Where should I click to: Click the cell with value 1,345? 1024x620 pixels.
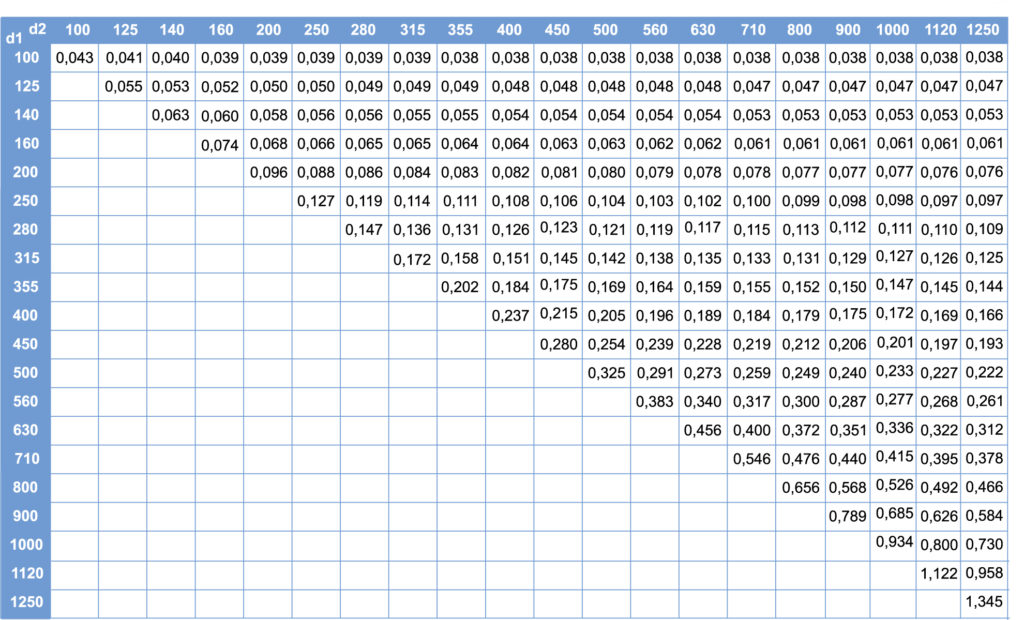[984, 602]
